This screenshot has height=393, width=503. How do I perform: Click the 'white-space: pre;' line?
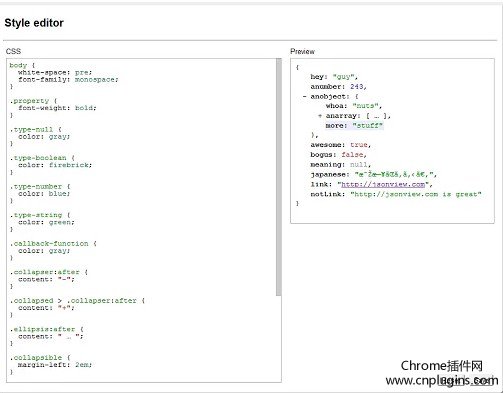click(55, 72)
